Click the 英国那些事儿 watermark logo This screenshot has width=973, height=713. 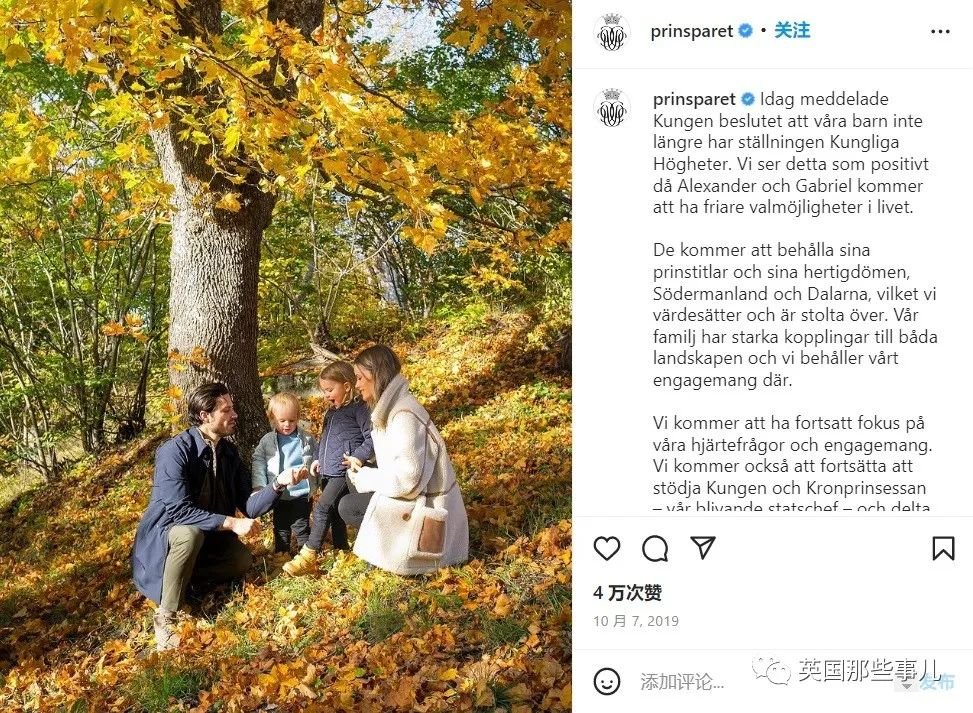[x=847, y=670]
